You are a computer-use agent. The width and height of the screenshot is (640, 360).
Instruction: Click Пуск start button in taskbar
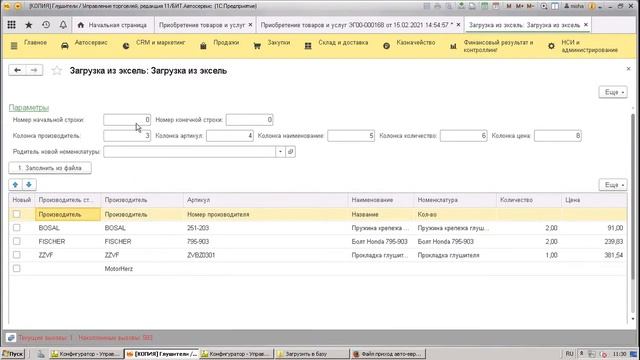pyautogui.click(x=13, y=354)
